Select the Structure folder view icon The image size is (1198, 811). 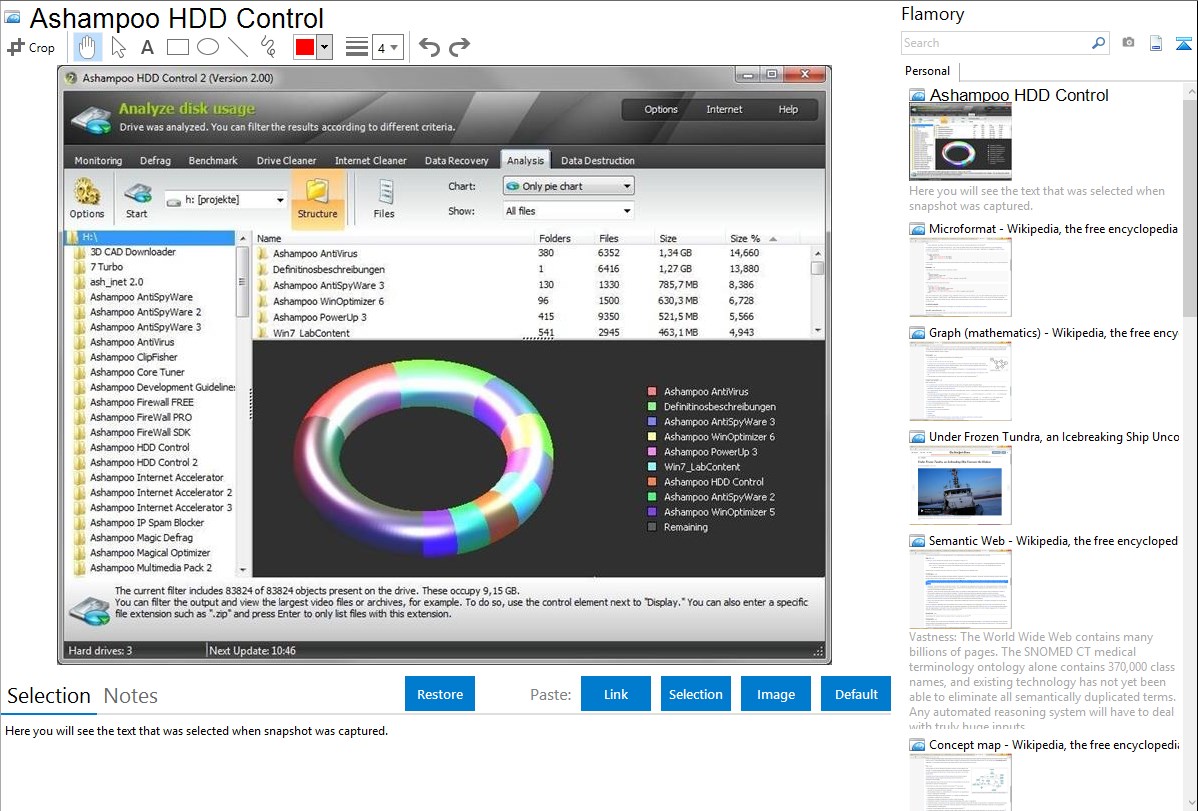point(317,199)
